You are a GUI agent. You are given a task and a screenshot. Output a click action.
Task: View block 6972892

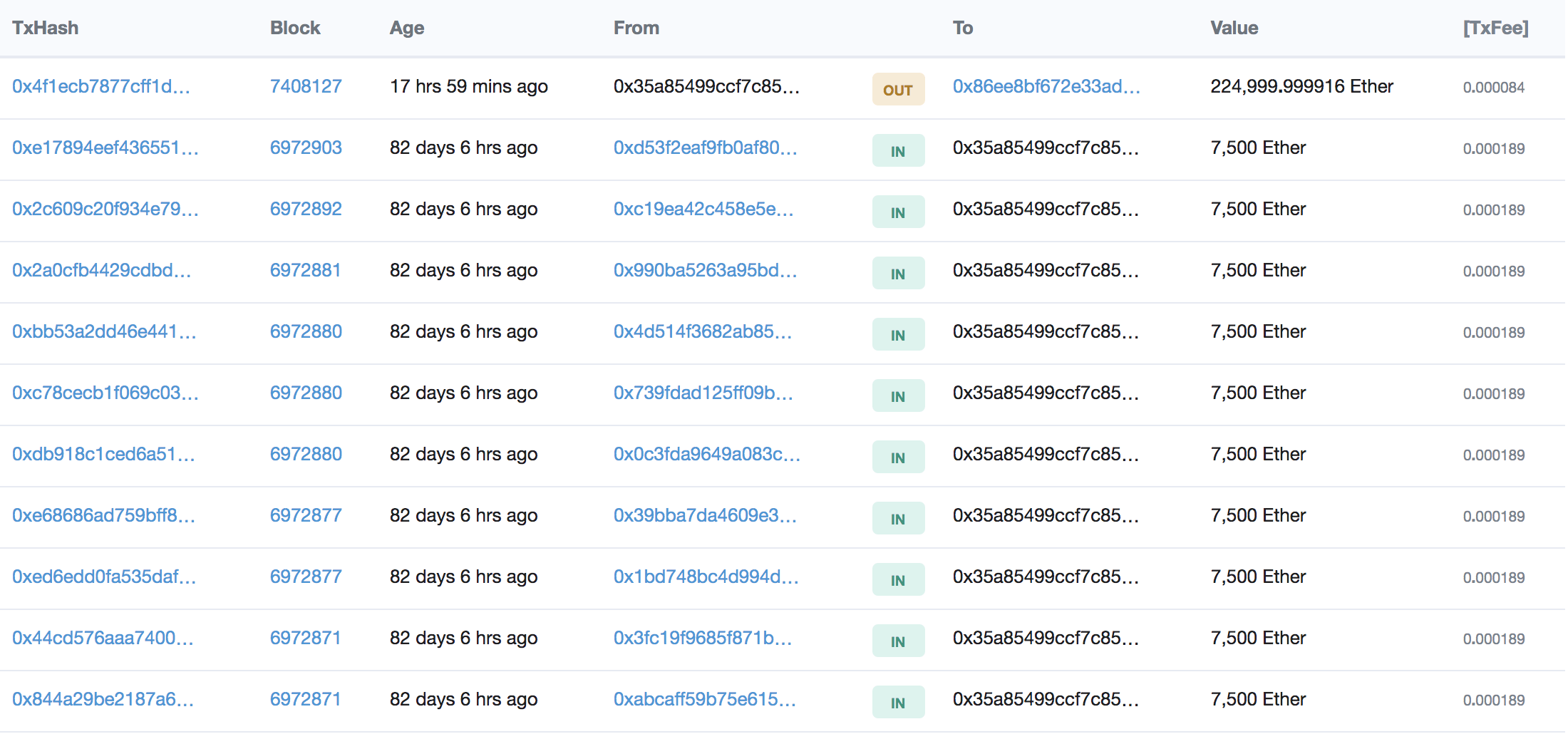tap(306, 209)
